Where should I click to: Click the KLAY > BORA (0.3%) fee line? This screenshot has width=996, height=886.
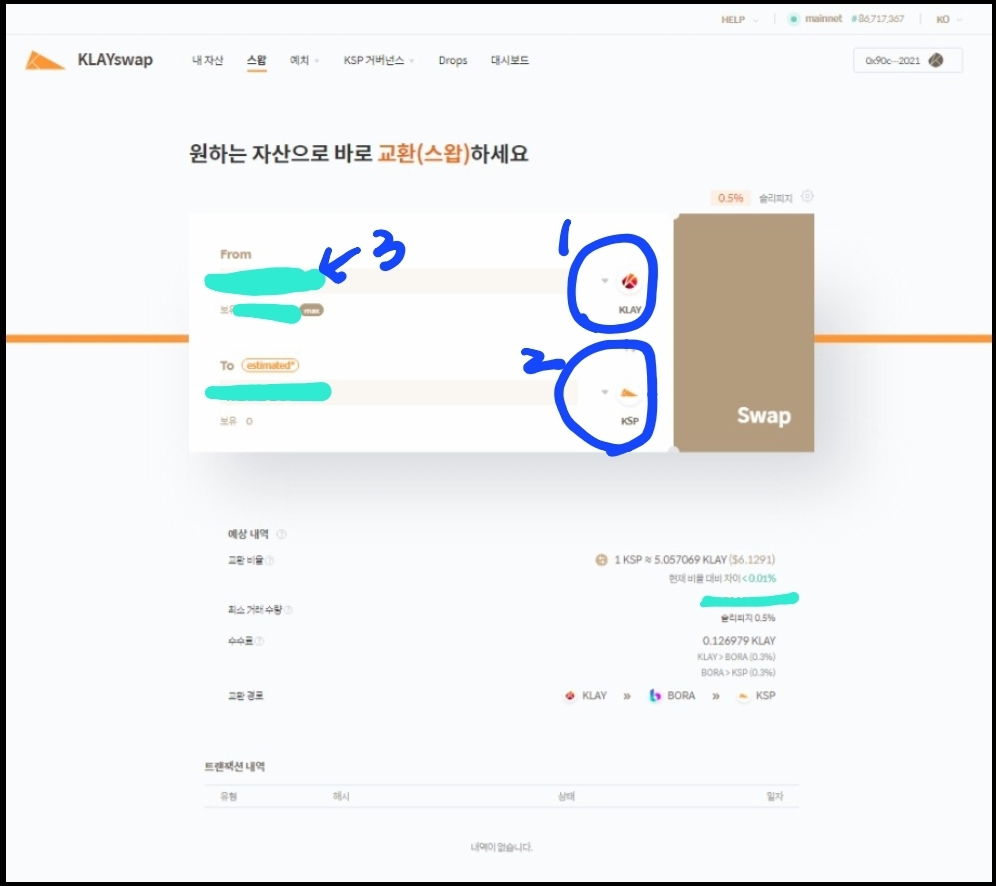tap(736, 657)
